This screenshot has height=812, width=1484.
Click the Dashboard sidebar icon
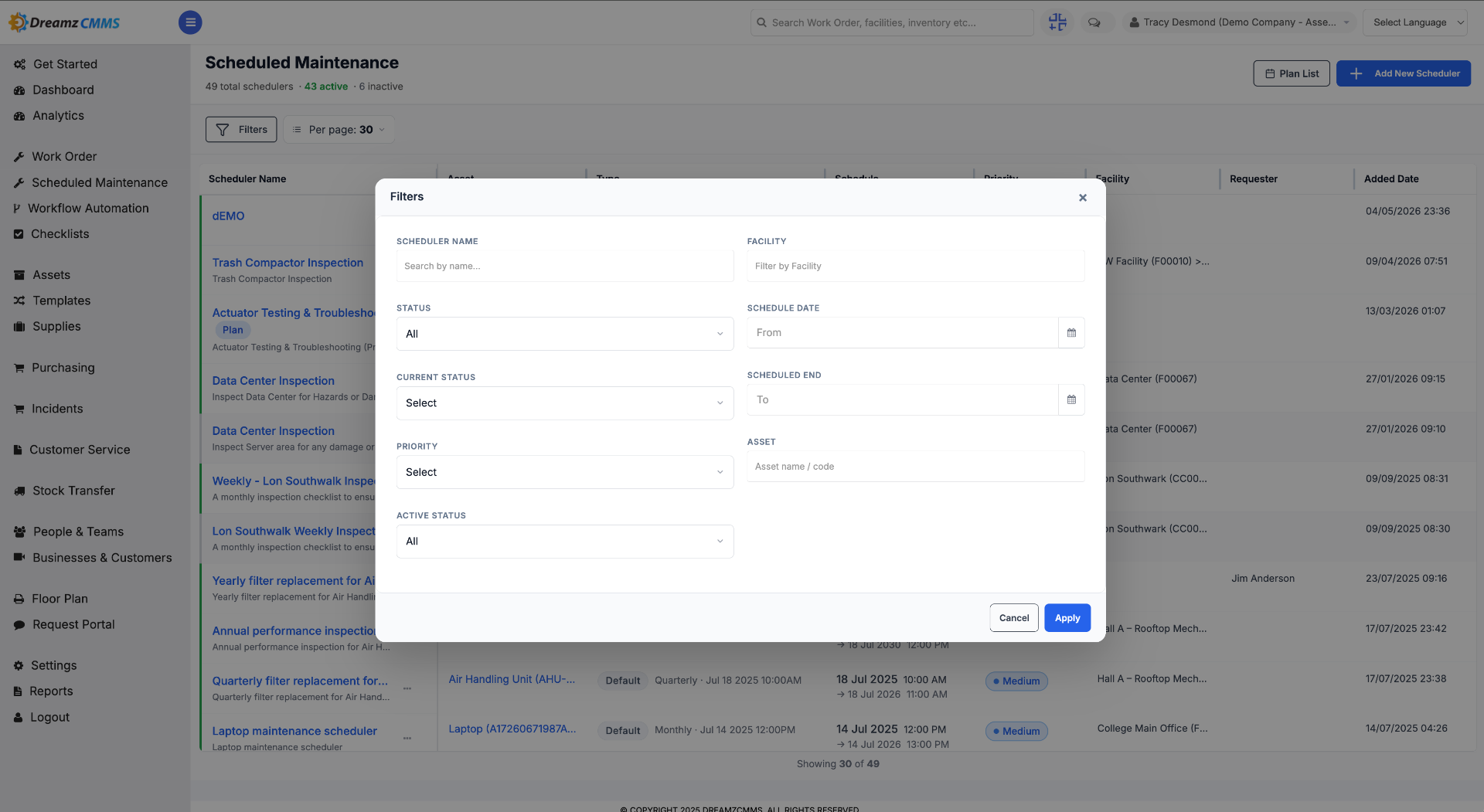coord(19,90)
